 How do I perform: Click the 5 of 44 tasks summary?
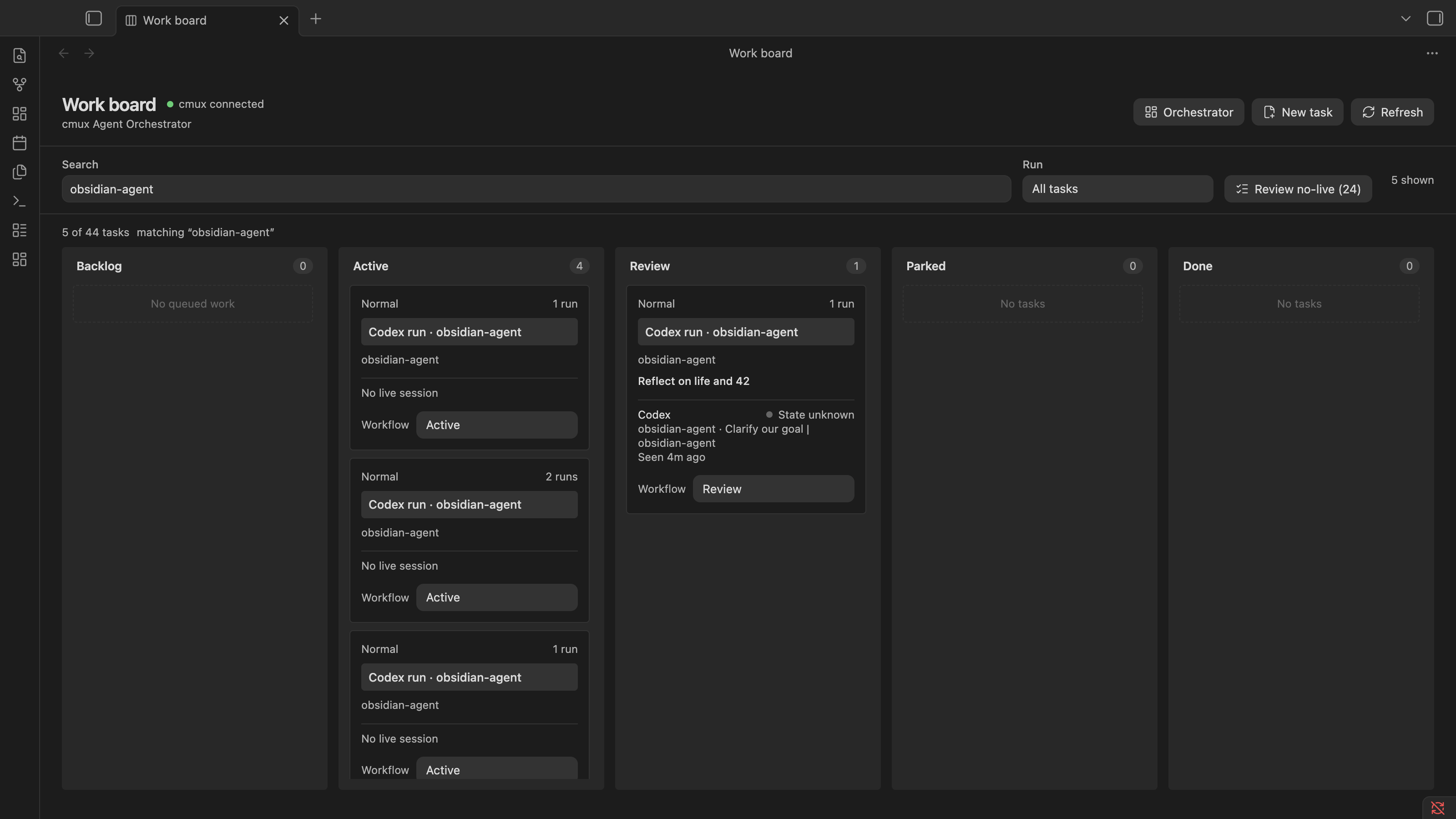(x=96, y=233)
